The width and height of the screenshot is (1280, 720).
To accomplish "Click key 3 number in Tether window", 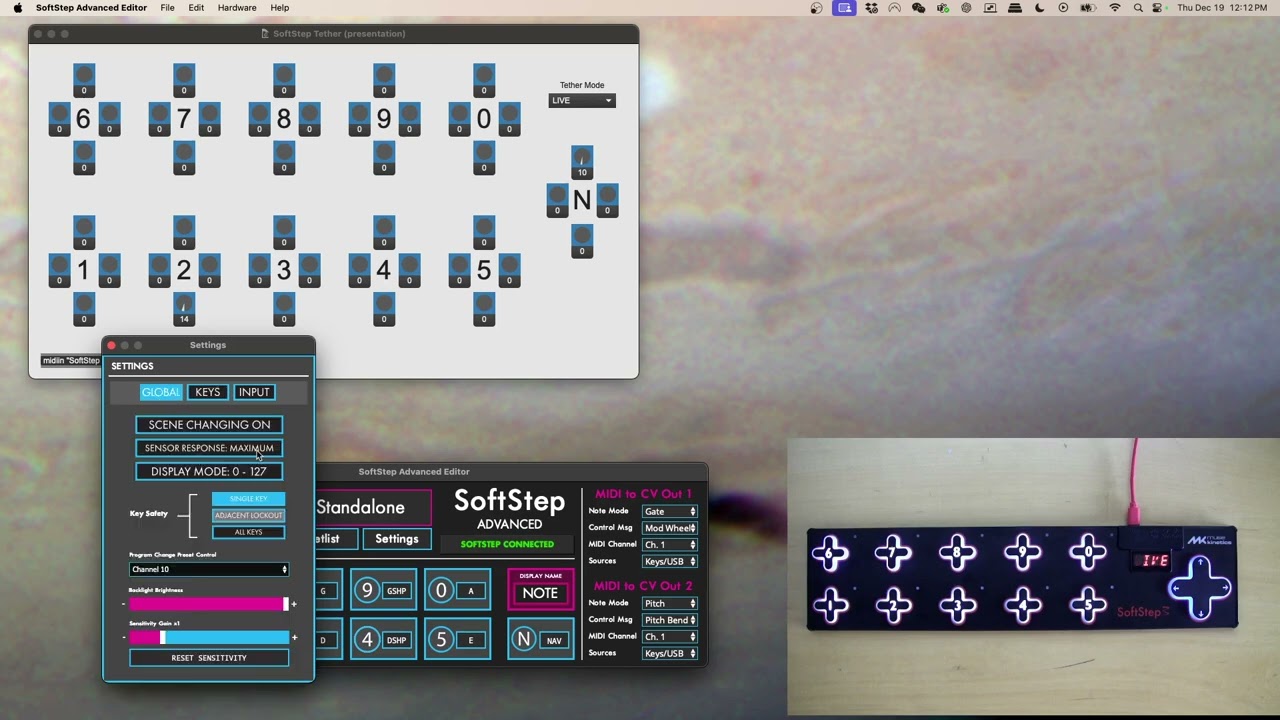I will [283, 270].
